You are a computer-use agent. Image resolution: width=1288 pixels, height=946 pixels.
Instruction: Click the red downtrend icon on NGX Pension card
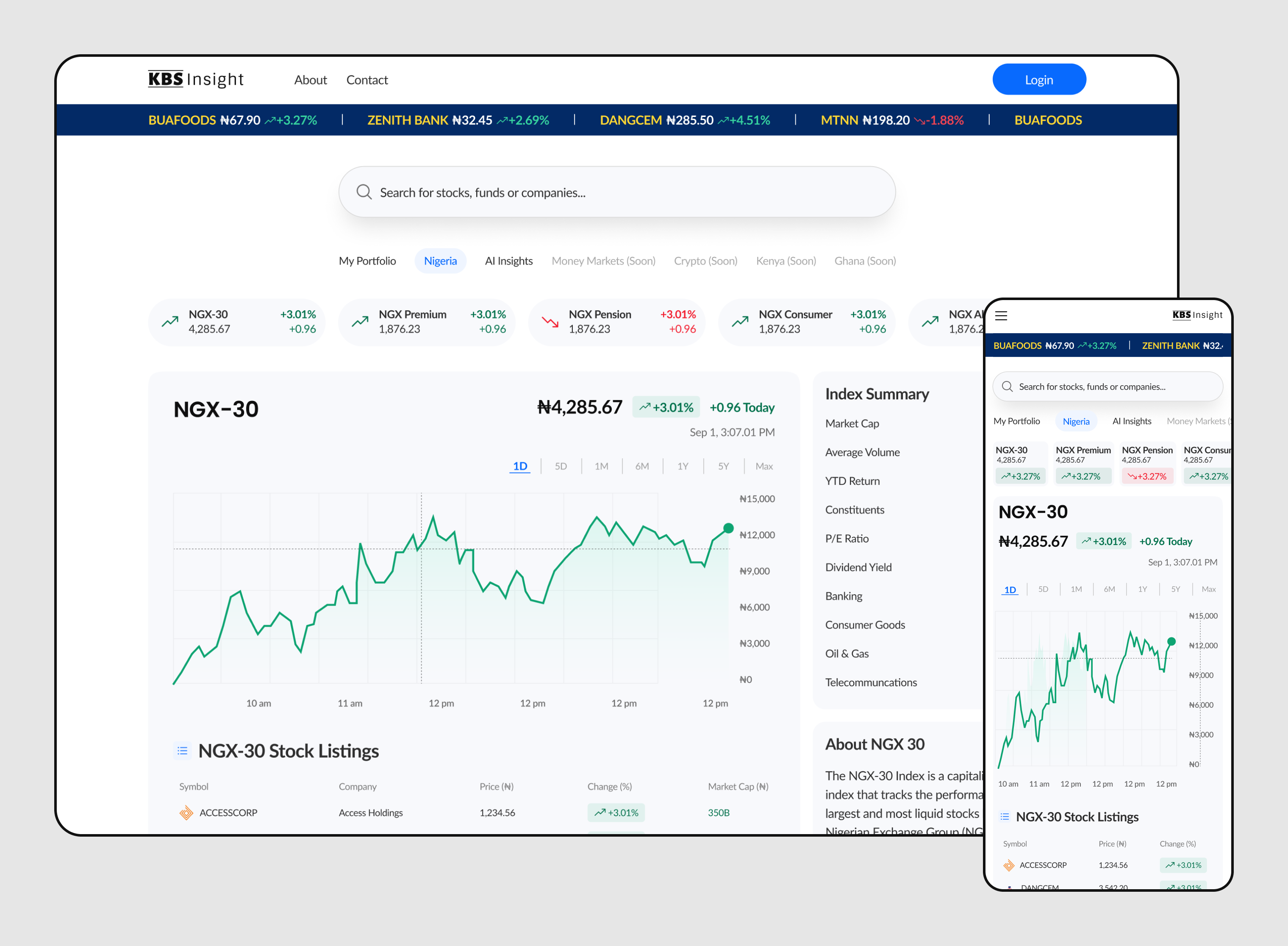pyautogui.click(x=550, y=322)
